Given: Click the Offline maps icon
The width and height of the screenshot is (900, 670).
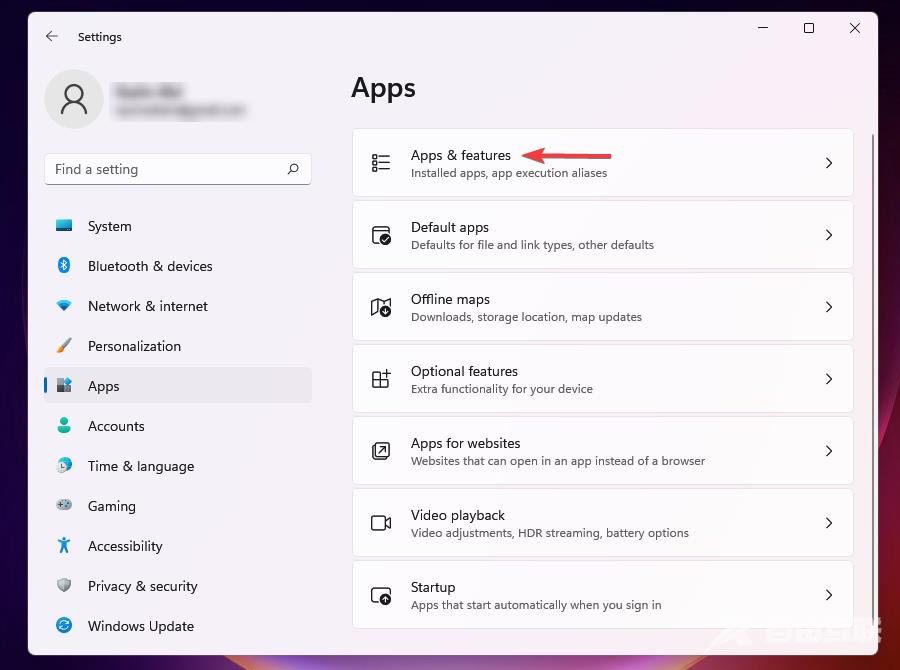Looking at the screenshot, I should pyautogui.click(x=380, y=306).
